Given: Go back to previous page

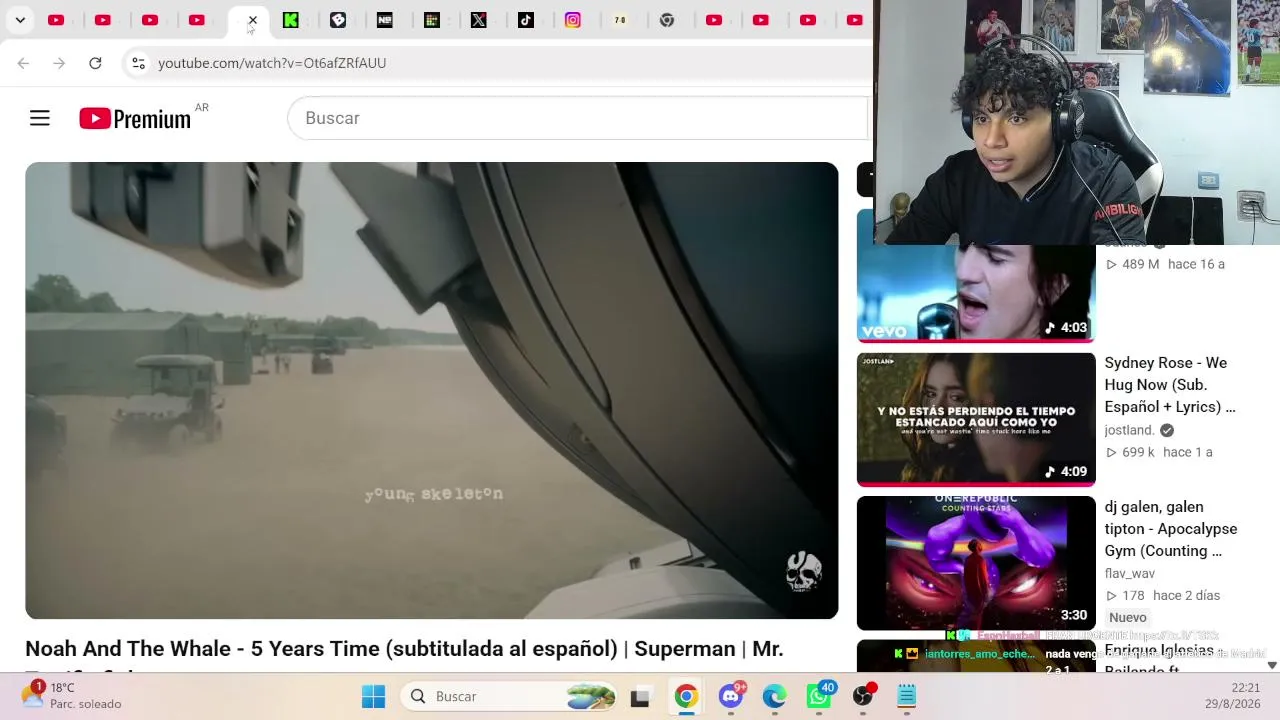Looking at the screenshot, I should coord(23,63).
